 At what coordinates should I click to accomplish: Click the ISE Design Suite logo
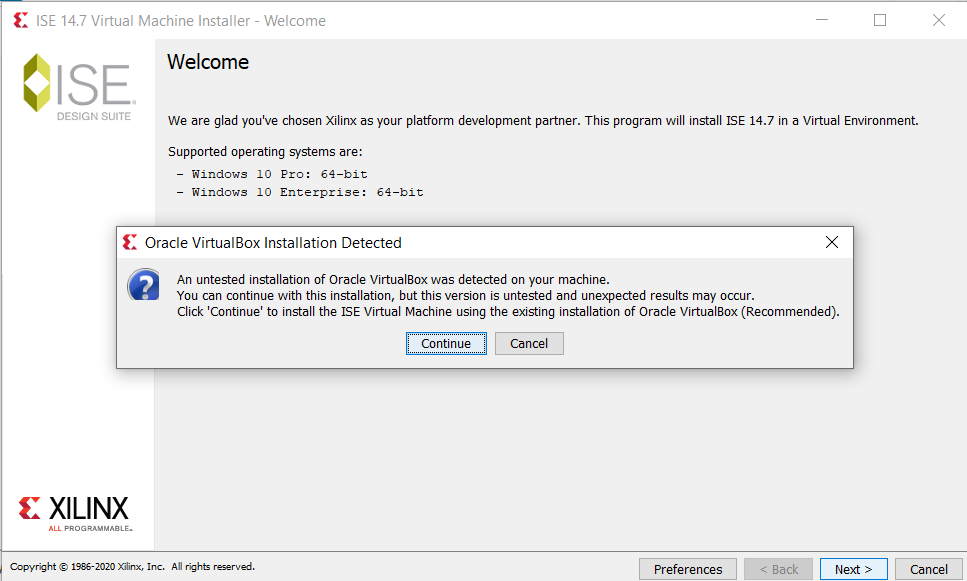pos(78,86)
